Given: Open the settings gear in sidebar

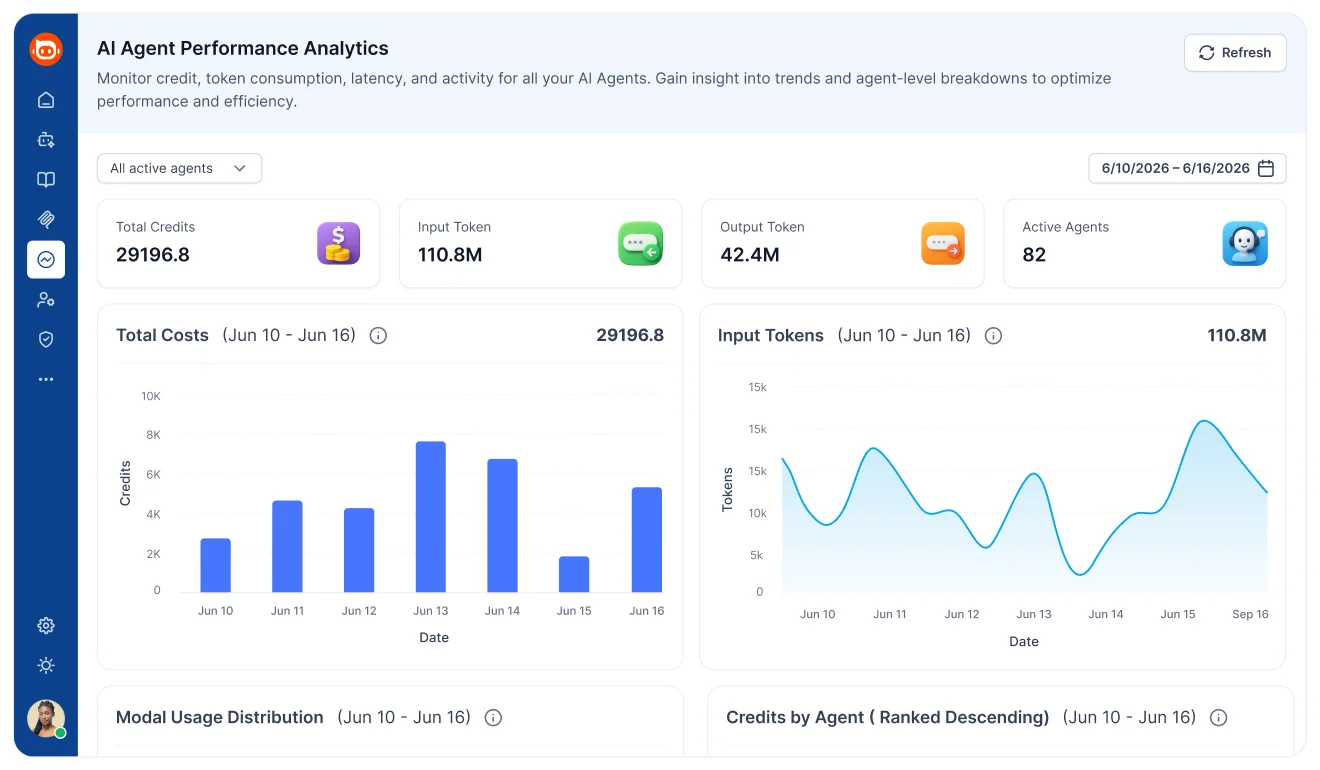Looking at the screenshot, I should pos(46,626).
